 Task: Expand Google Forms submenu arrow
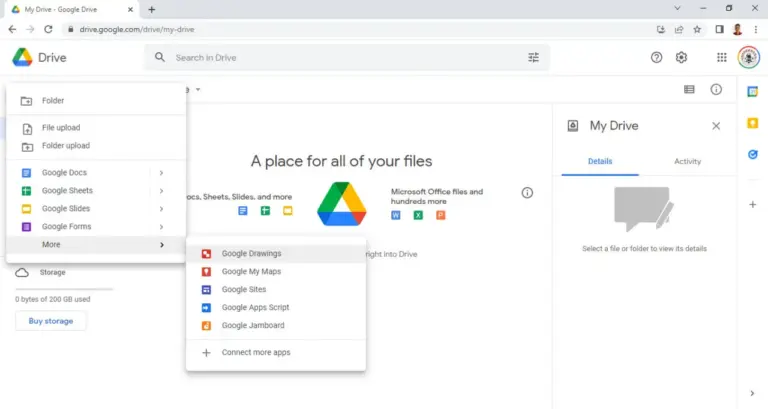tap(161, 227)
